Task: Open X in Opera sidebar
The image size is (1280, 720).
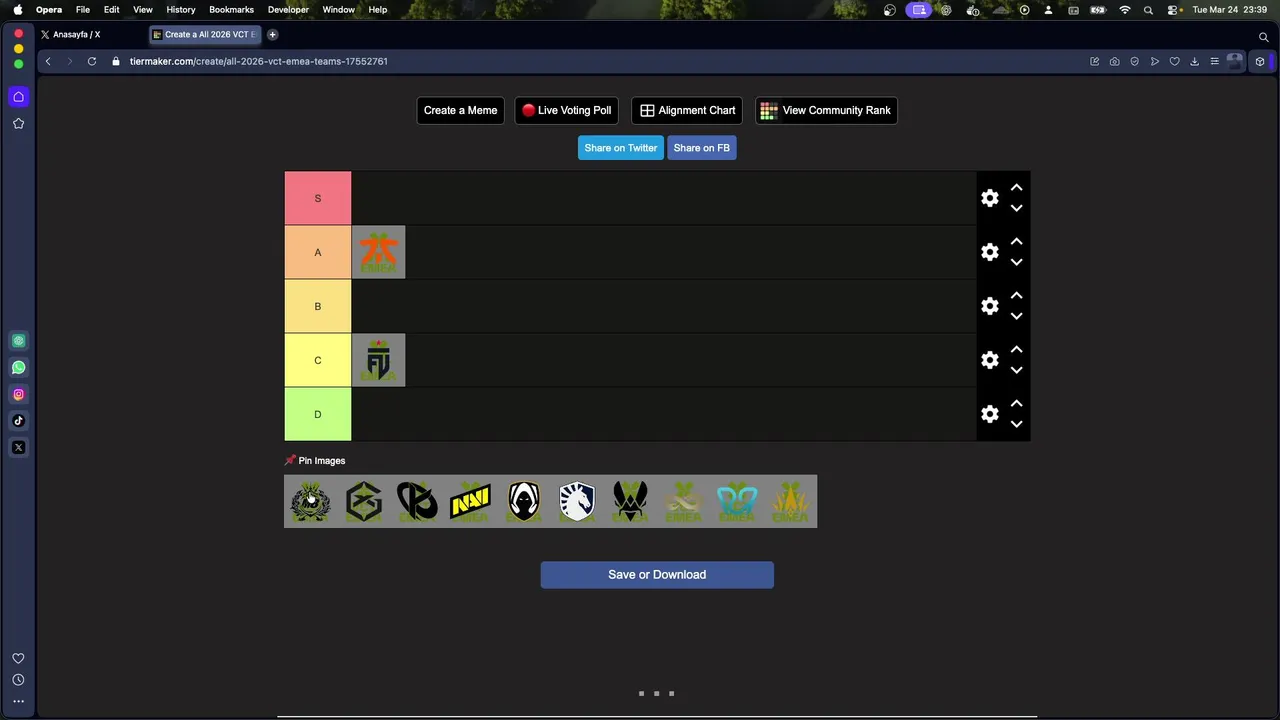Action: click(x=18, y=447)
